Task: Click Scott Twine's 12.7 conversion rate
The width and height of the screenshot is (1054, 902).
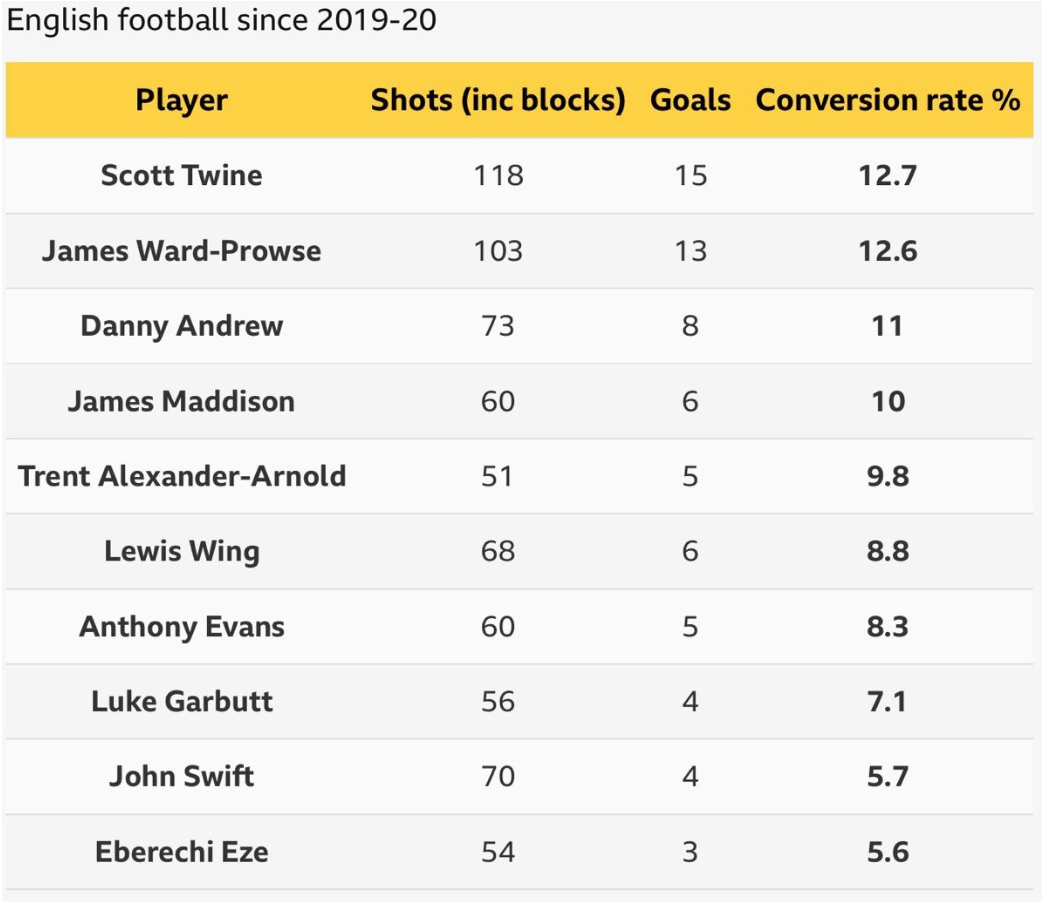Action: tap(888, 175)
